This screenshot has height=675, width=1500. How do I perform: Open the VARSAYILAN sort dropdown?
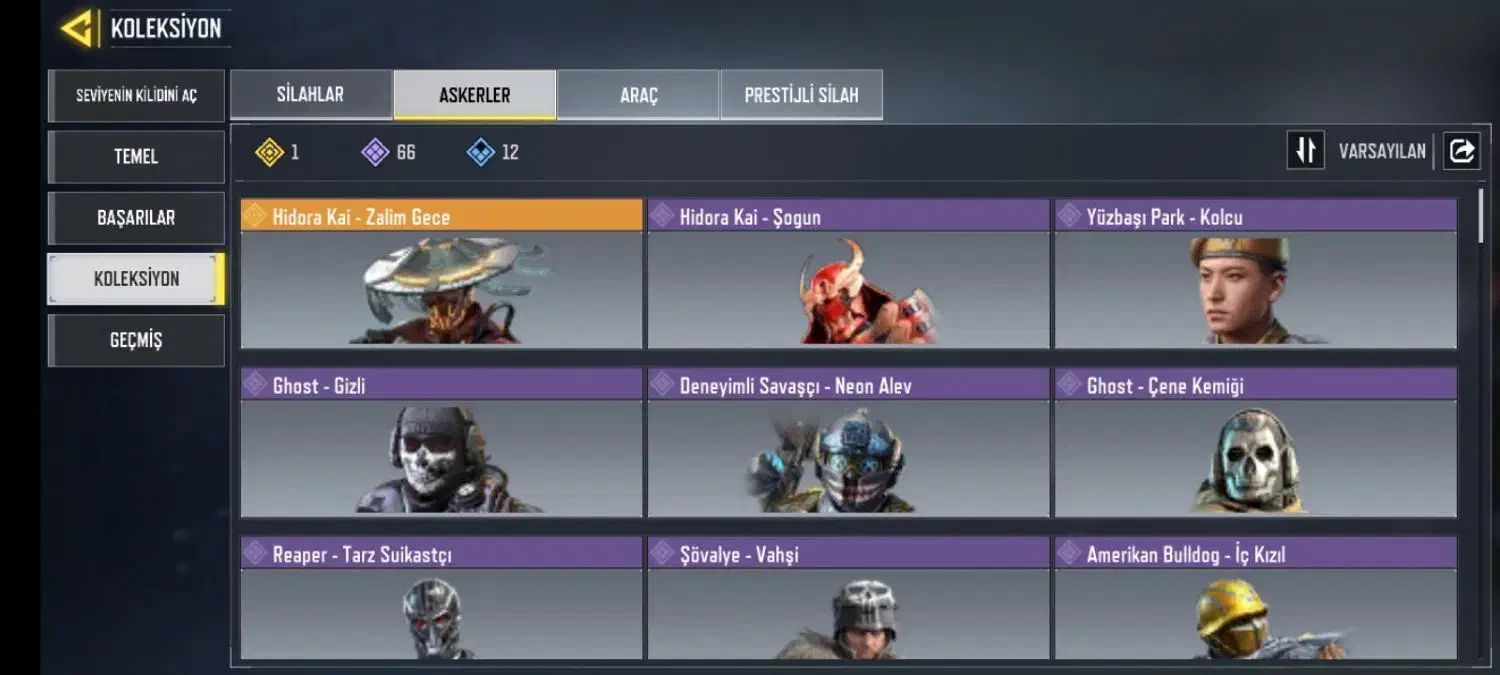point(1382,152)
